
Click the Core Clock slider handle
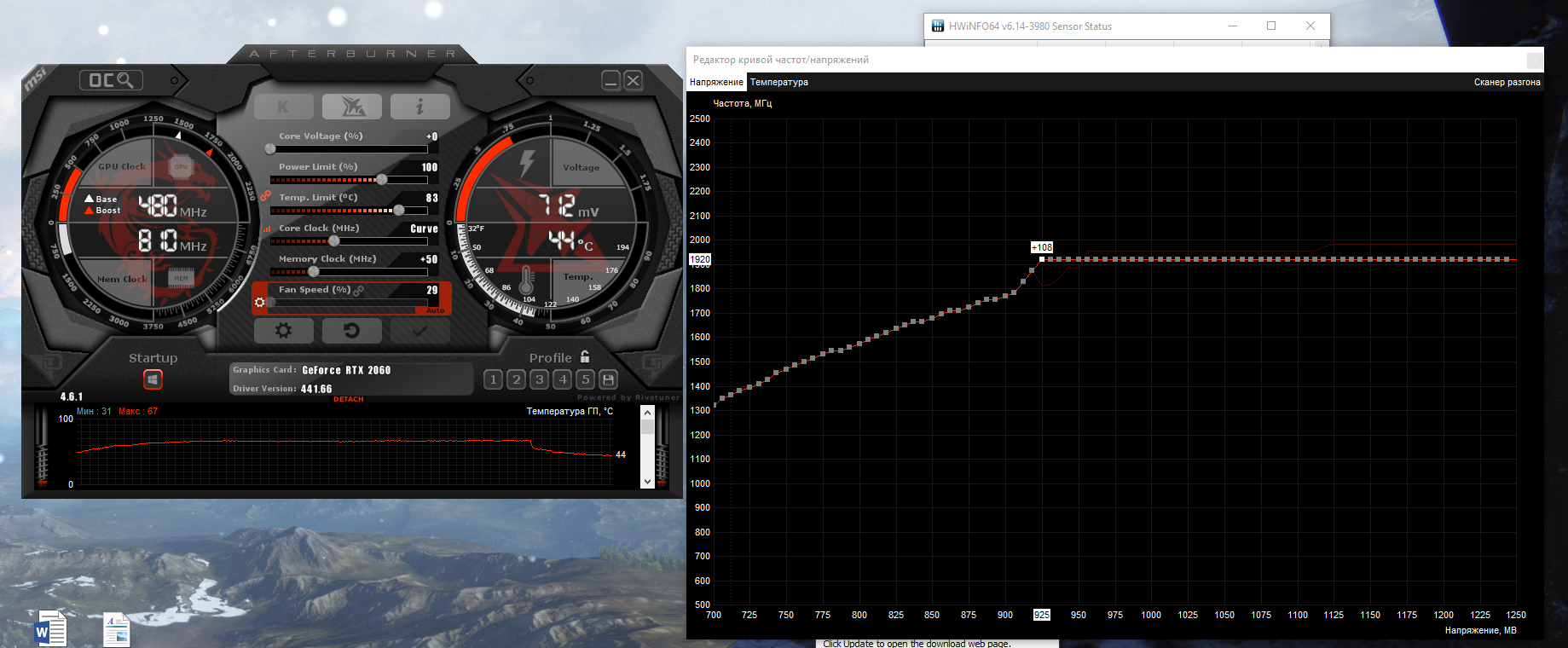tap(334, 240)
